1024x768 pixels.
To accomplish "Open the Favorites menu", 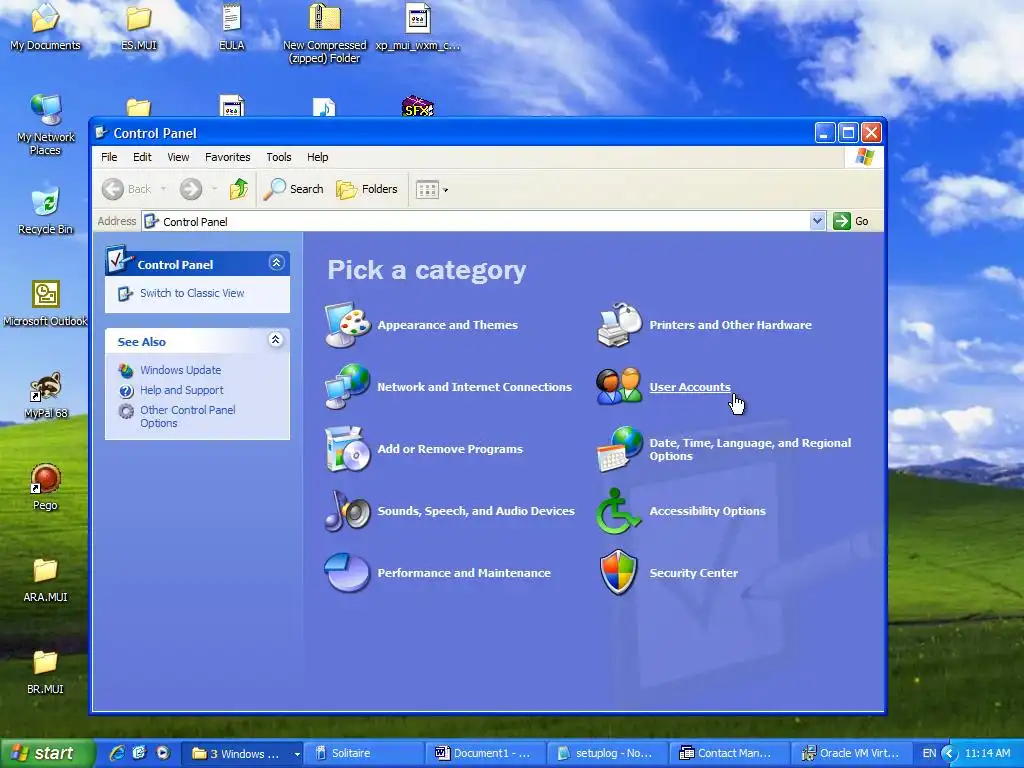I will (x=227, y=157).
